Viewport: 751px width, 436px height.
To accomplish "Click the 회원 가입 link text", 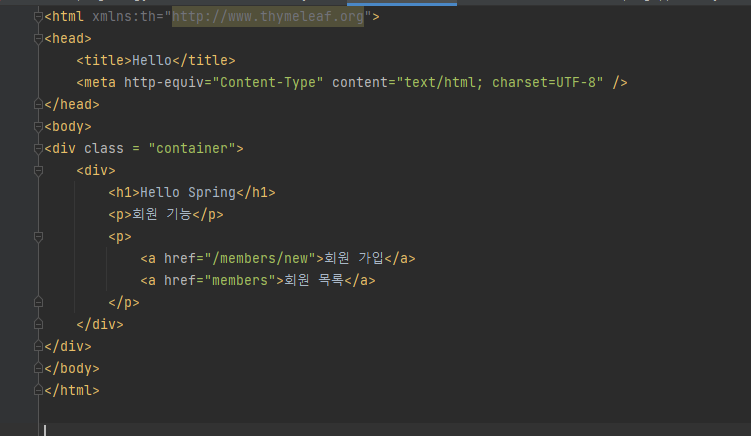I will pyautogui.click(x=354, y=259).
